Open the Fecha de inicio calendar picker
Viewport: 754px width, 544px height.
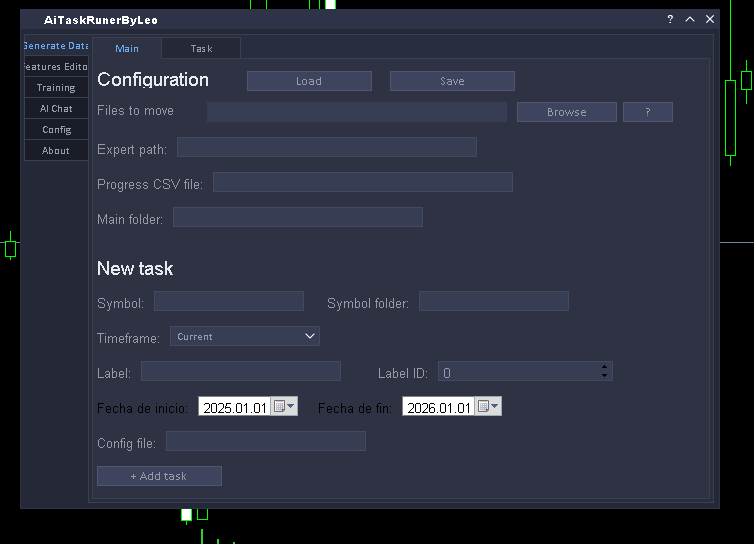(x=285, y=407)
